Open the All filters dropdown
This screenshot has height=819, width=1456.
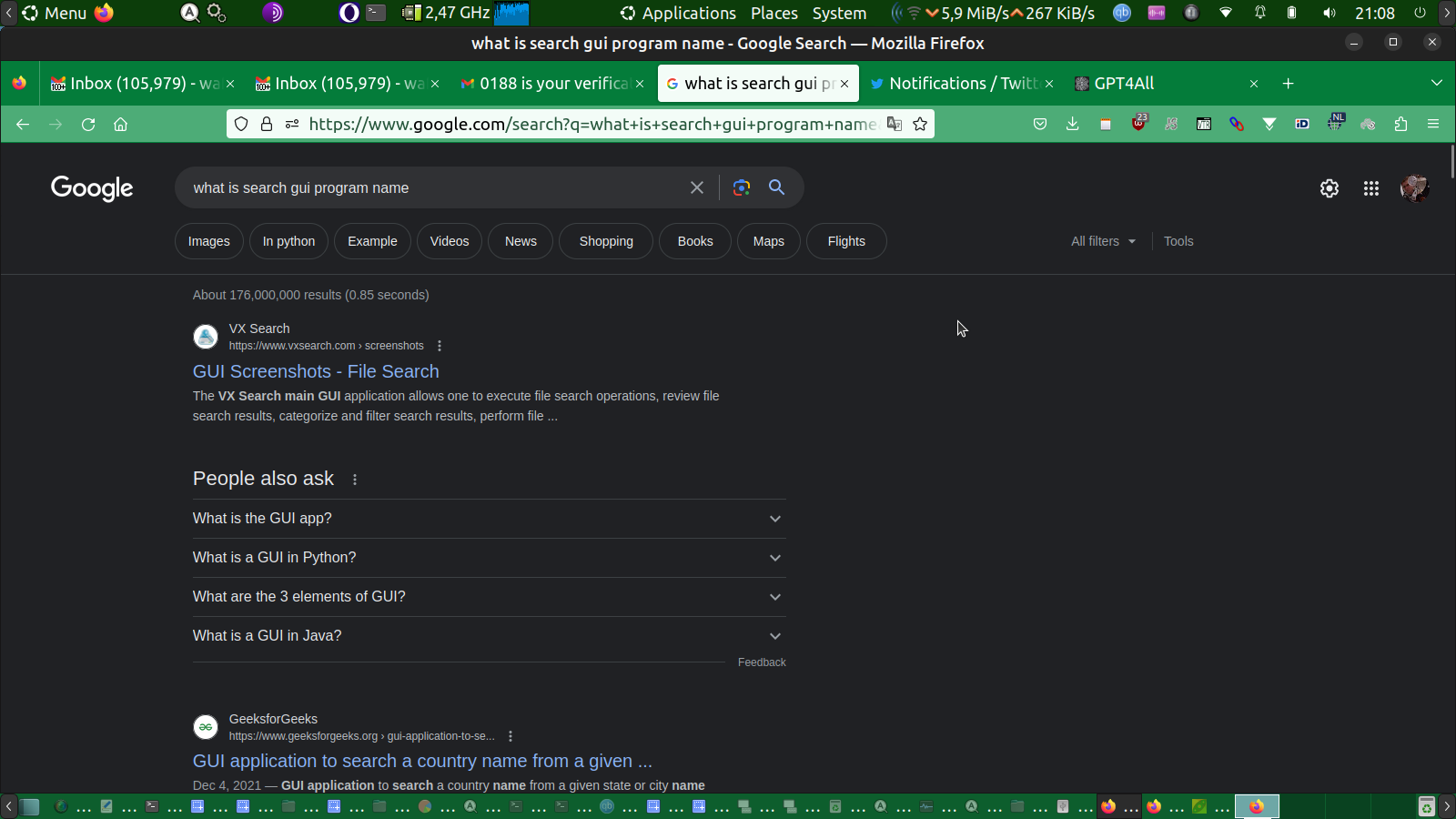pos(1103,241)
